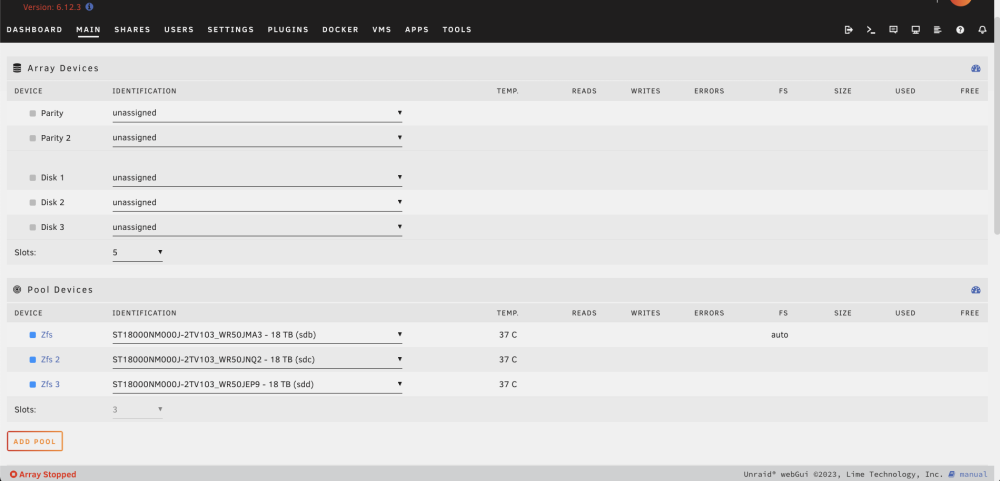Click the Array Stopped status text

(47, 475)
